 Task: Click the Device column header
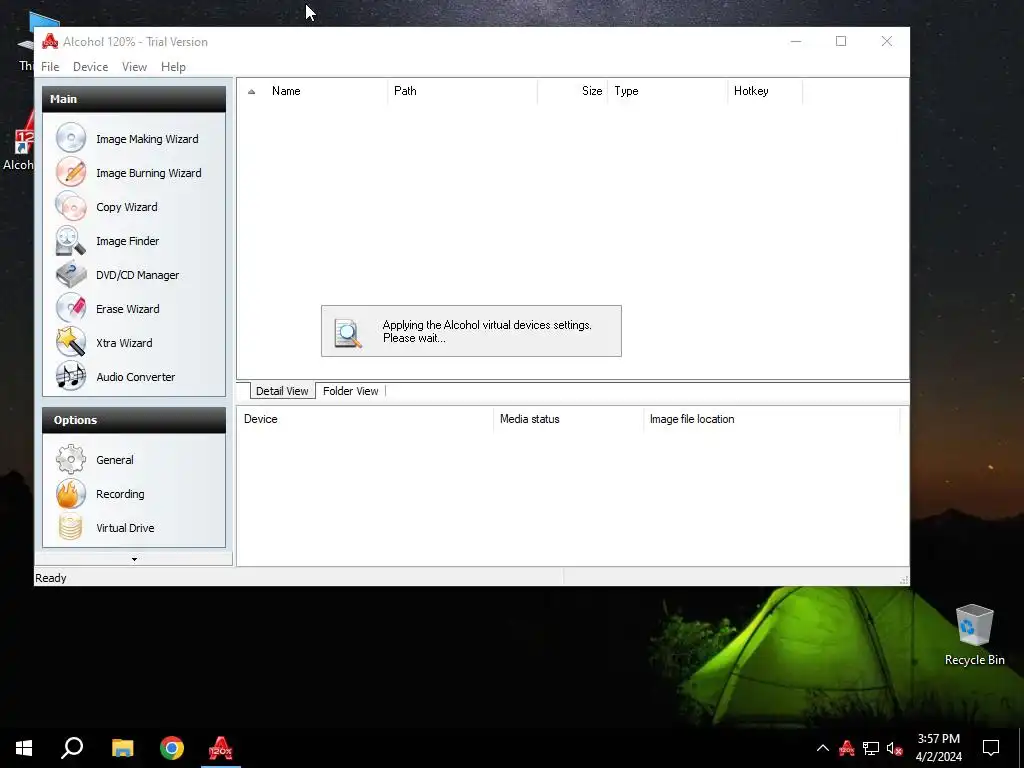[365, 419]
